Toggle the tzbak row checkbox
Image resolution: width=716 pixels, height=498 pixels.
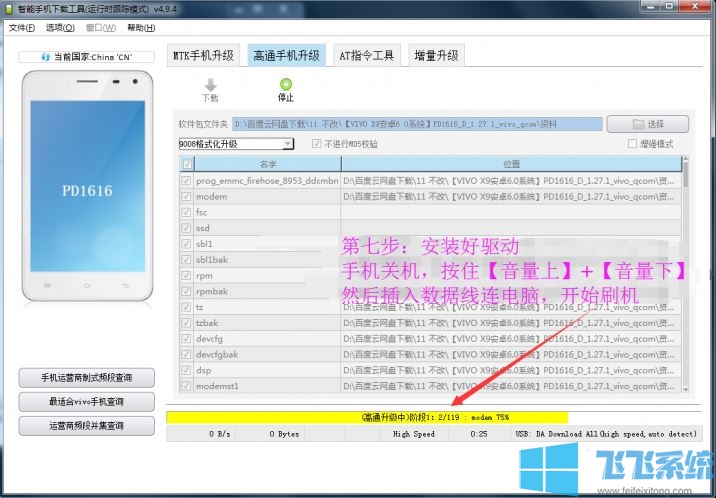coord(186,323)
